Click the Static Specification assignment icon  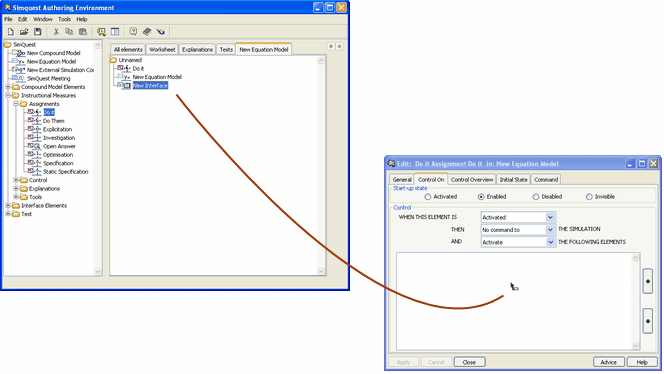tap(35, 172)
